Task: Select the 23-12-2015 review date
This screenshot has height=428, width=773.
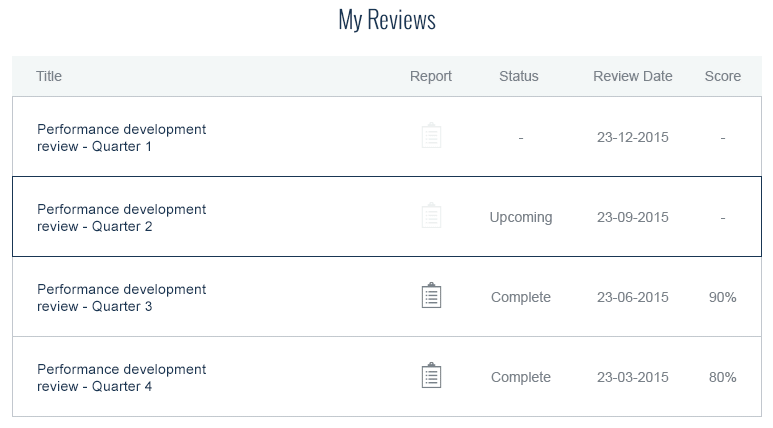Action: [x=632, y=137]
